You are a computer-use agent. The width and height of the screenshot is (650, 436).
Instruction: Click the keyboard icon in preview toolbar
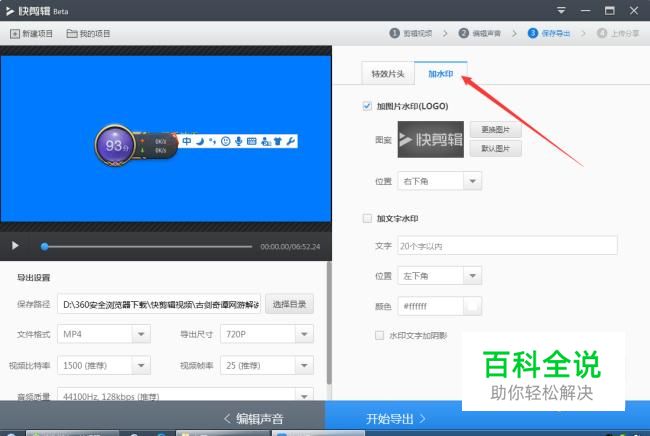[252, 141]
